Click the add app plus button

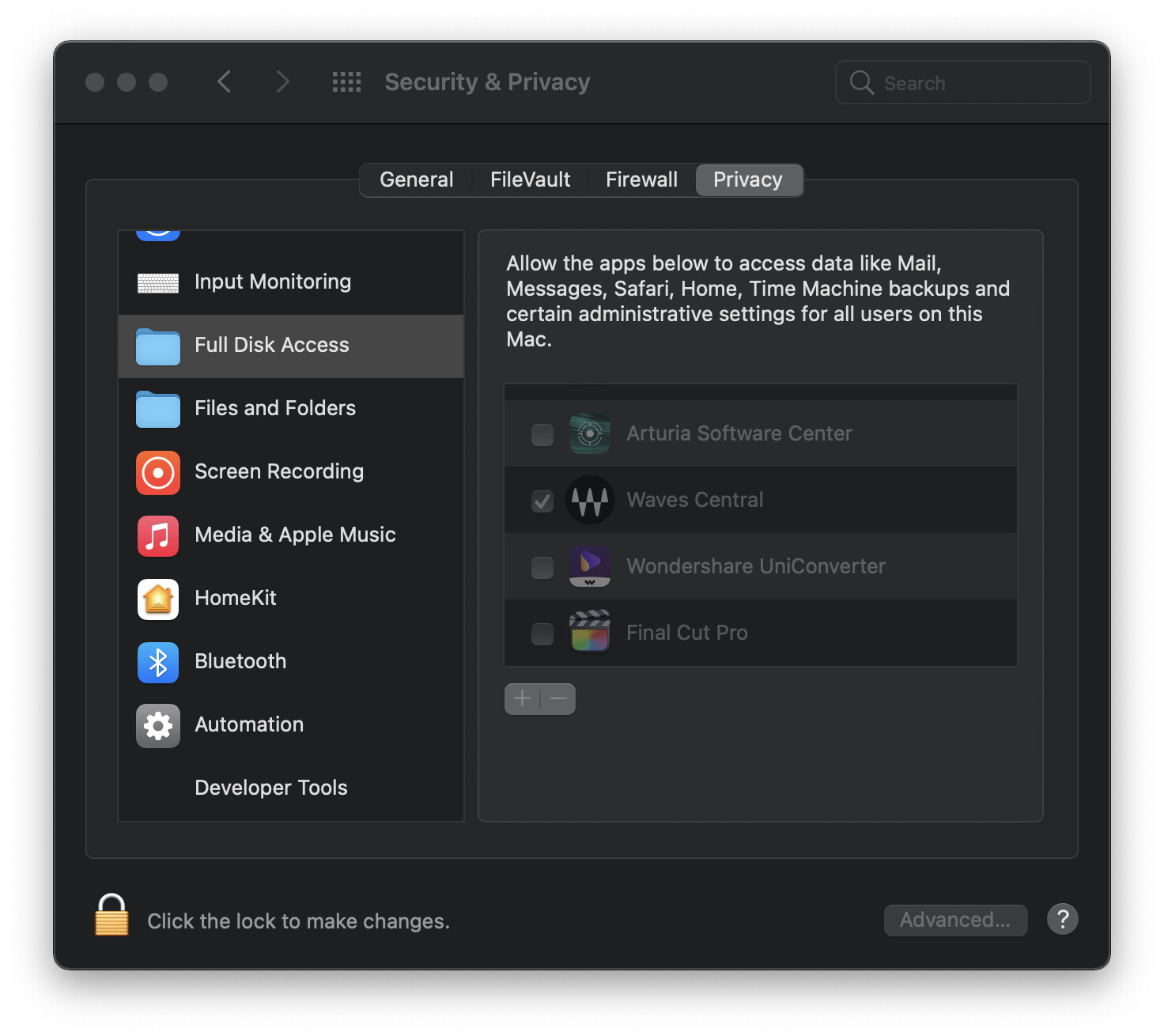tap(522, 699)
